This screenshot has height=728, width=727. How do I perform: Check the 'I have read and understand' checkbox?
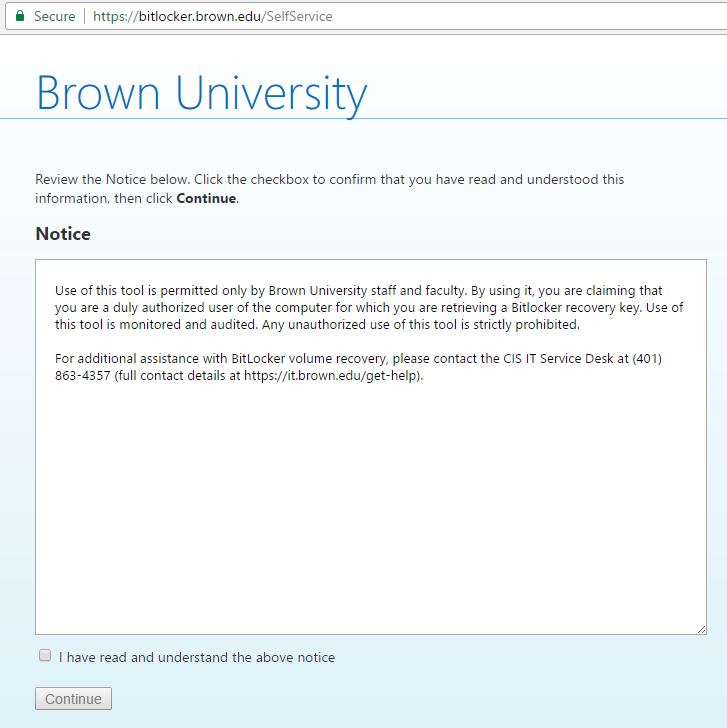(45, 655)
